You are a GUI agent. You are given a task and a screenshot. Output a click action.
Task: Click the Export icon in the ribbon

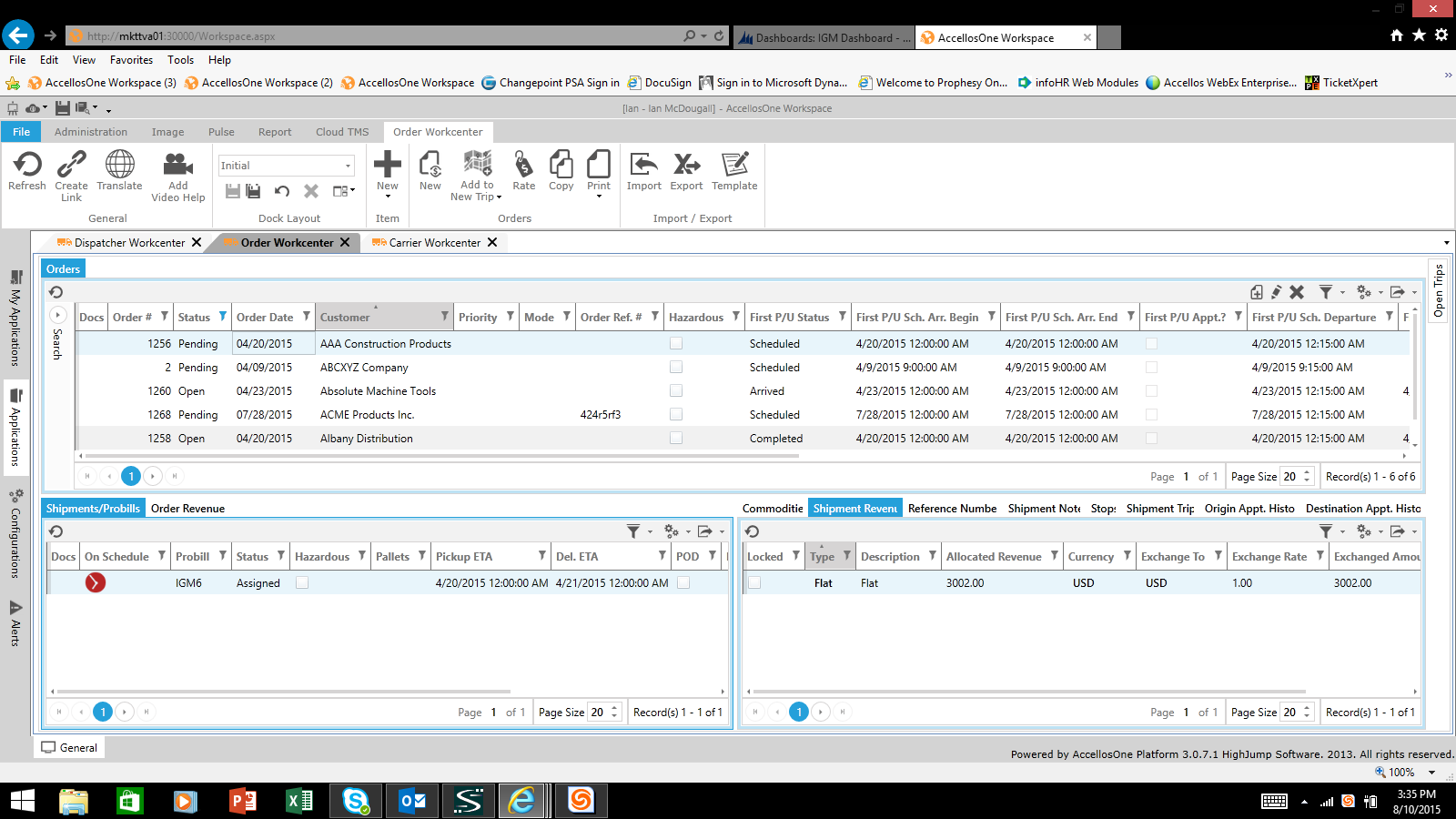point(687,165)
